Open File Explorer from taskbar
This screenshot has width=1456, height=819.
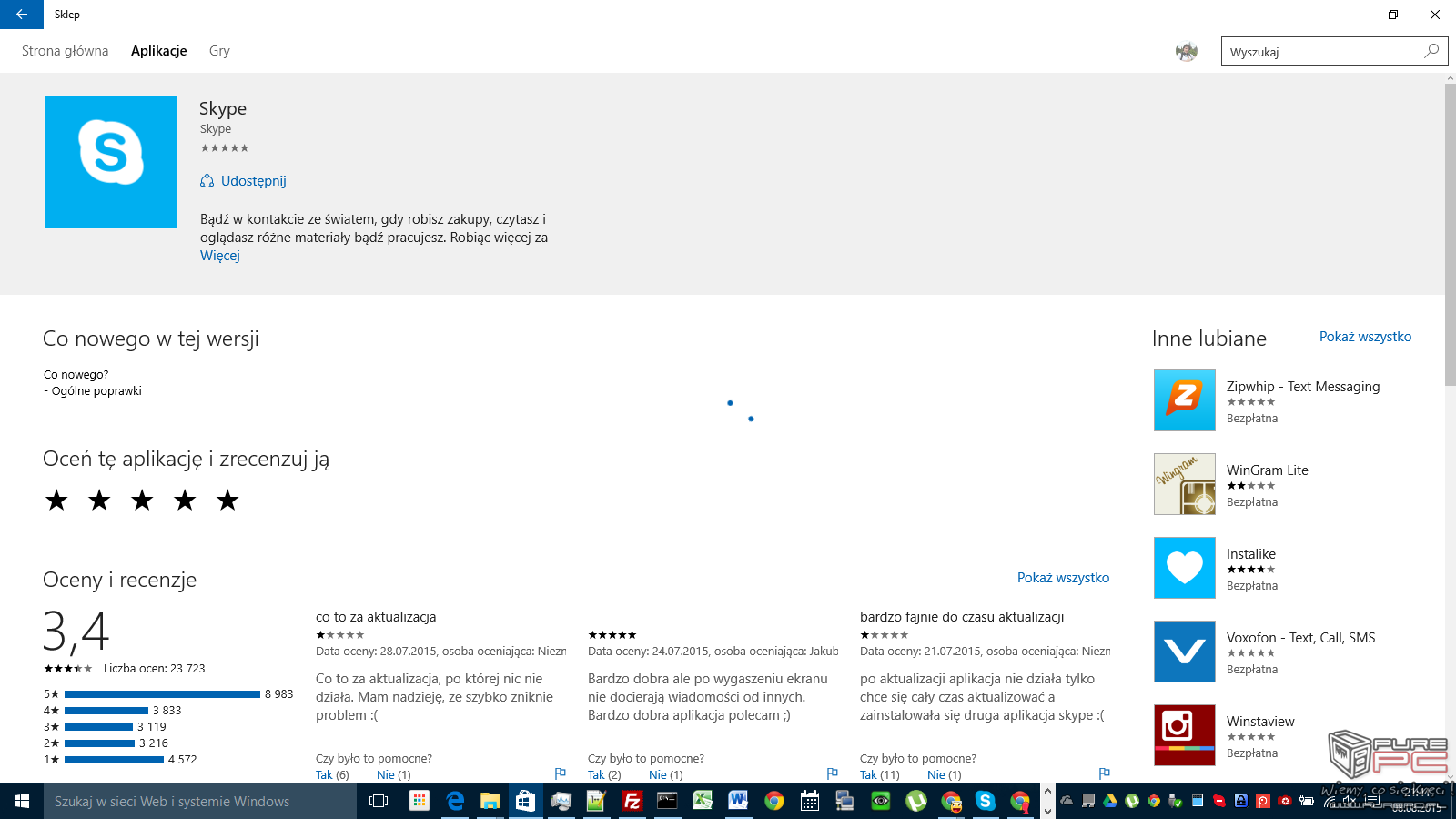pos(490,801)
